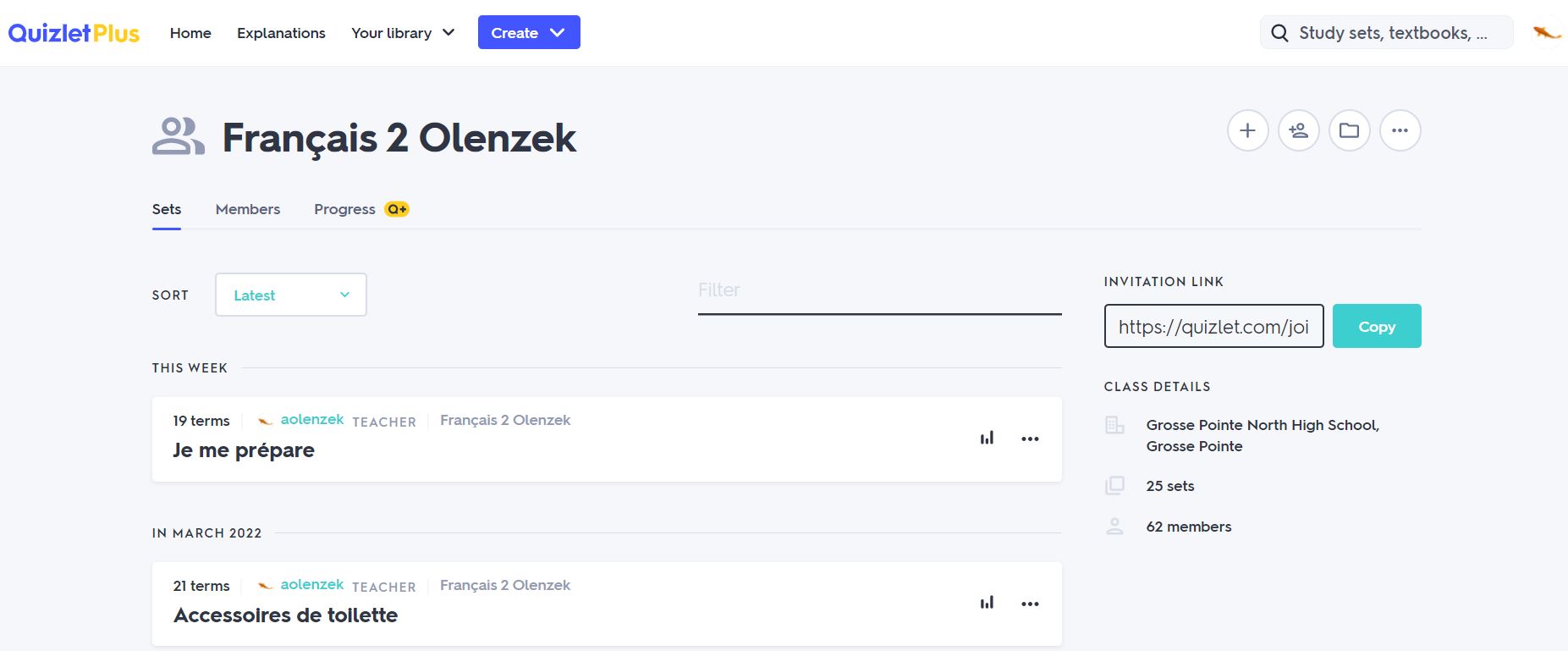Expand the Your library menu
Screen dimensions: 1568x651
(403, 33)
